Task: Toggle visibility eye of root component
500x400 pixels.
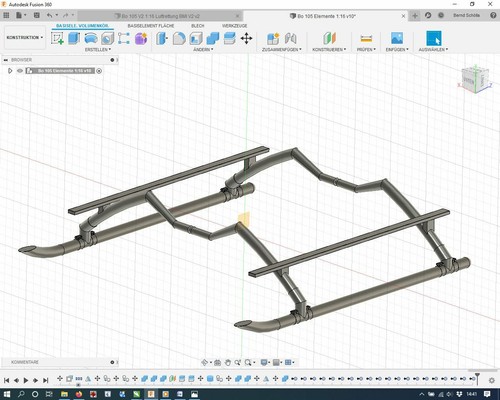Action: click(20, 71)
